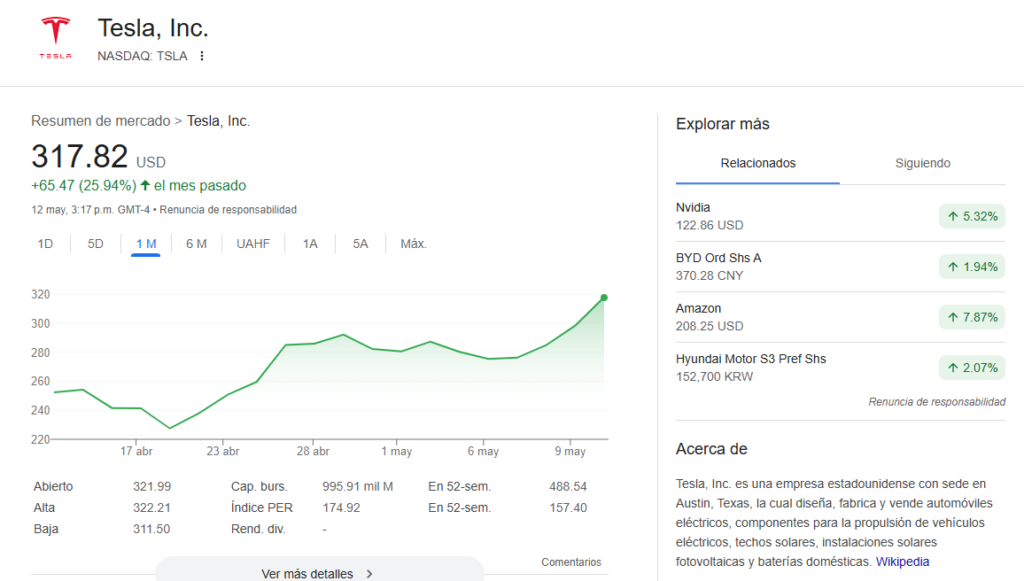Viewport: 1024px width, 581px height.
Task: Open the Wikipedia link in Acerca de
Action: click(x=902, y=561)
